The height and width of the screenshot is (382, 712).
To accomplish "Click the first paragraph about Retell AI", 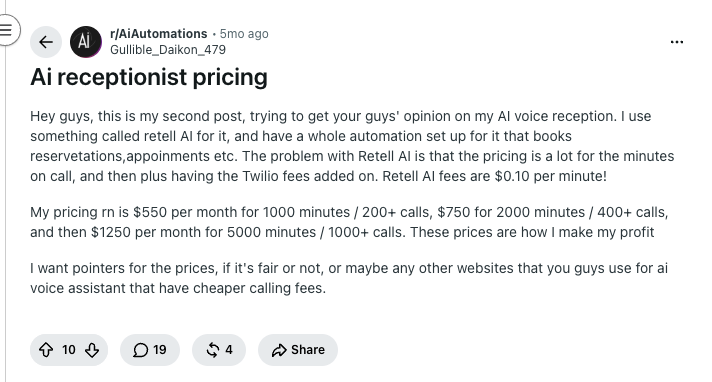I will click(x=352, y=146).
